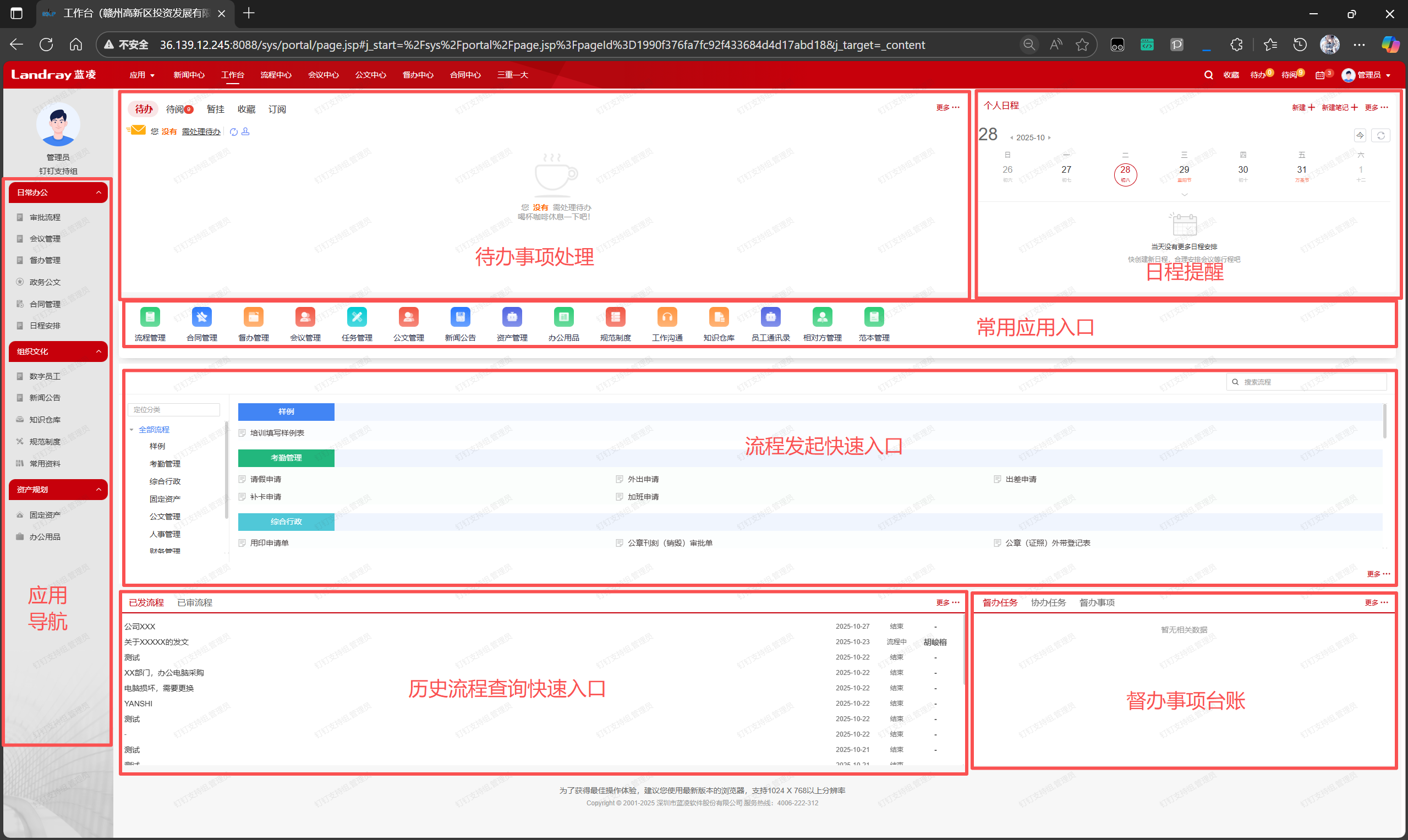Viewport: 1408px width, 840px height.
Task: Switch to the 已审流程 tab
Action: click(x=195, y=603)
